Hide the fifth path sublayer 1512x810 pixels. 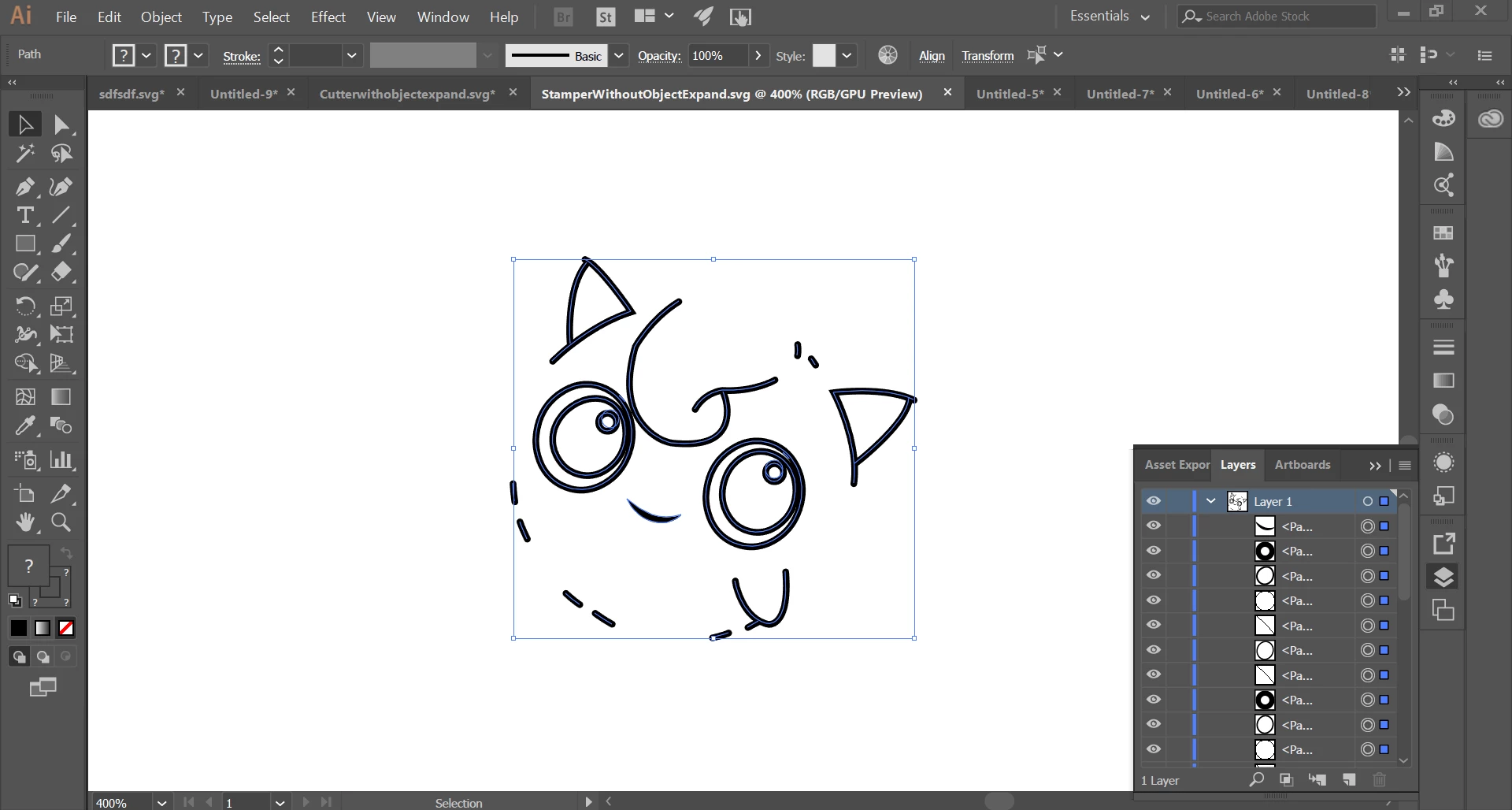[1154, 625]
